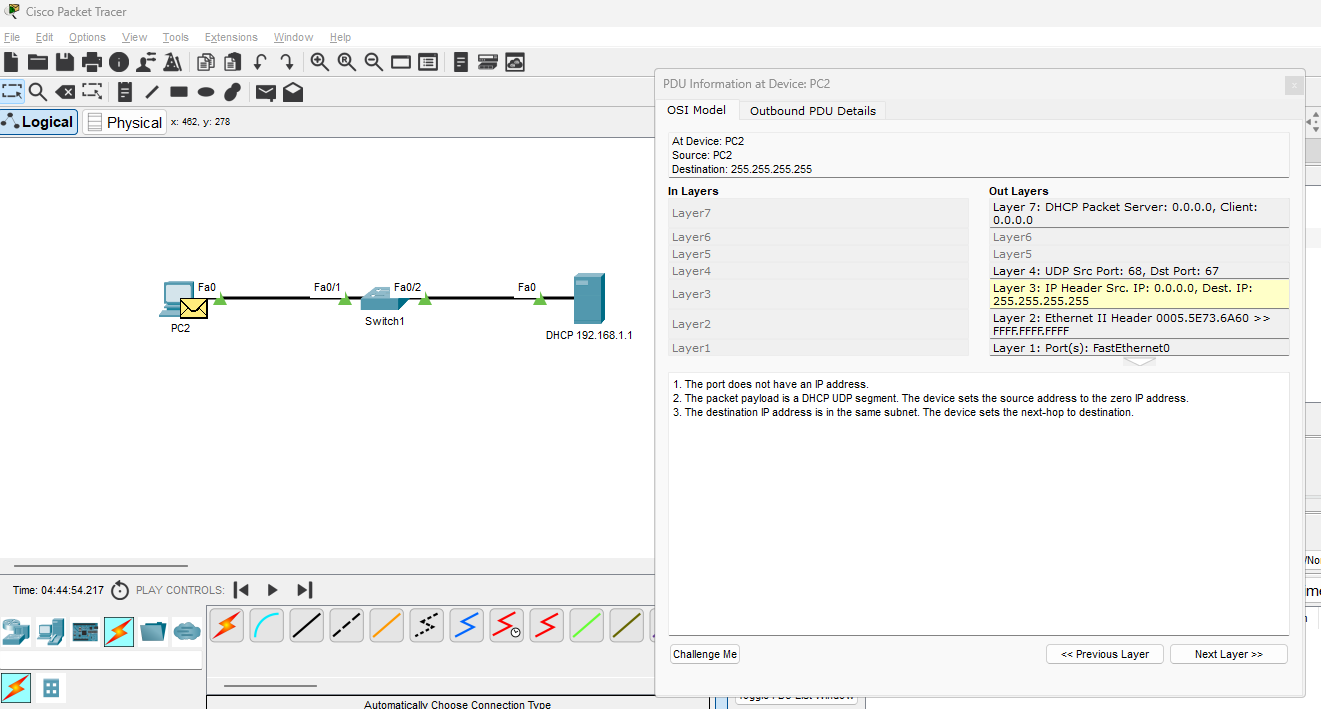Viewport: 1321px width, 709px height.
Task: Choose the orange fiber cable connection
Action: point(386,626)
